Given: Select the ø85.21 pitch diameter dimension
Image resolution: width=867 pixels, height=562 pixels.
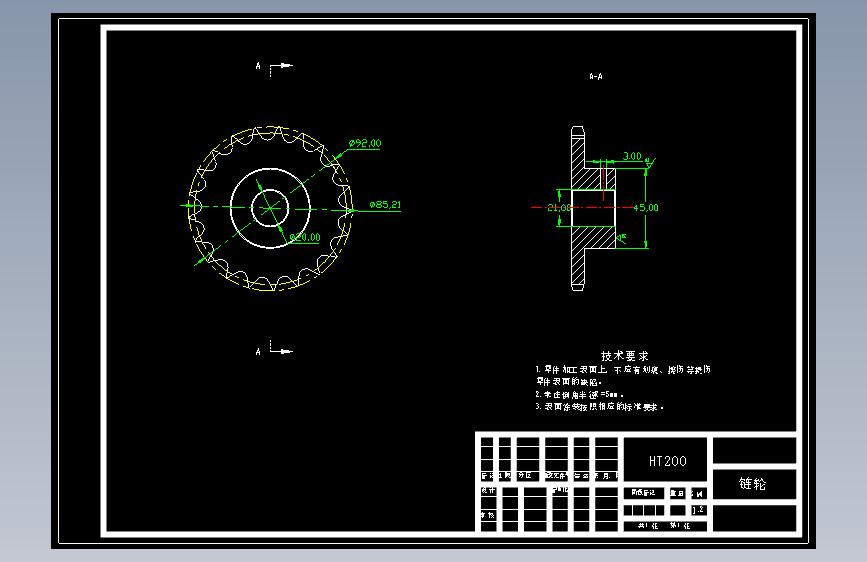Looking at the screenshot, I should click(385, 205).
